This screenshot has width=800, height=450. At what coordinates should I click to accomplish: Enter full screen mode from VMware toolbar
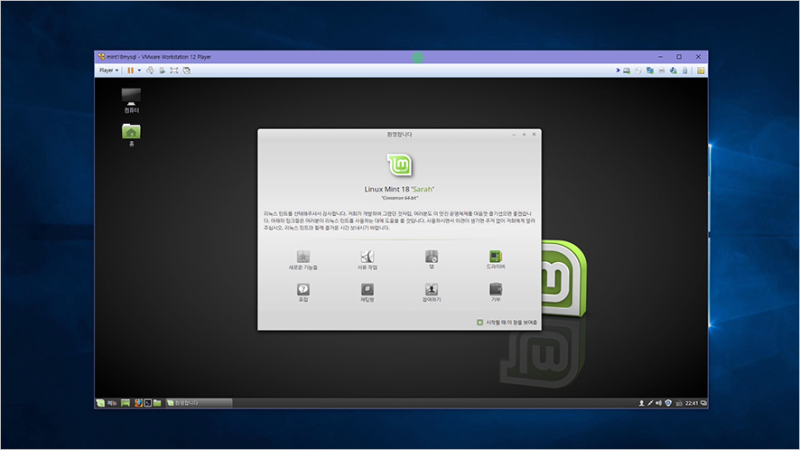pos(174,70)
